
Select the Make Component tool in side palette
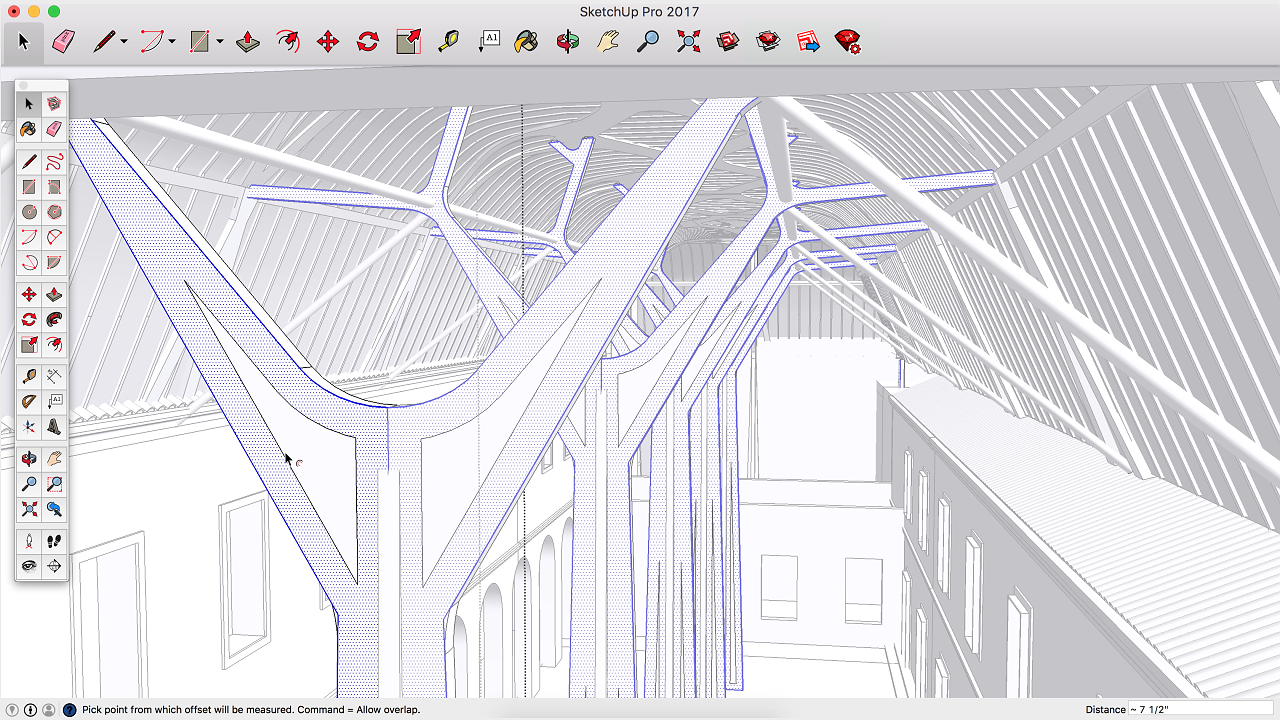click(54, 104)
